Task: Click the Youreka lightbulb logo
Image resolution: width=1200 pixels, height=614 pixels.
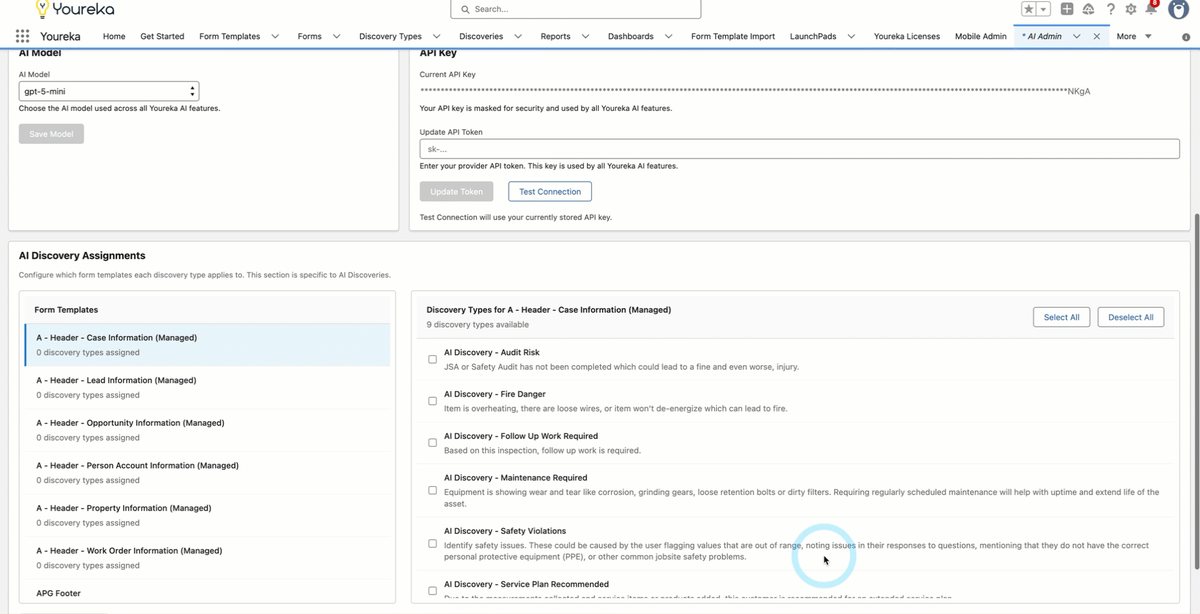Action: point(42,9)
